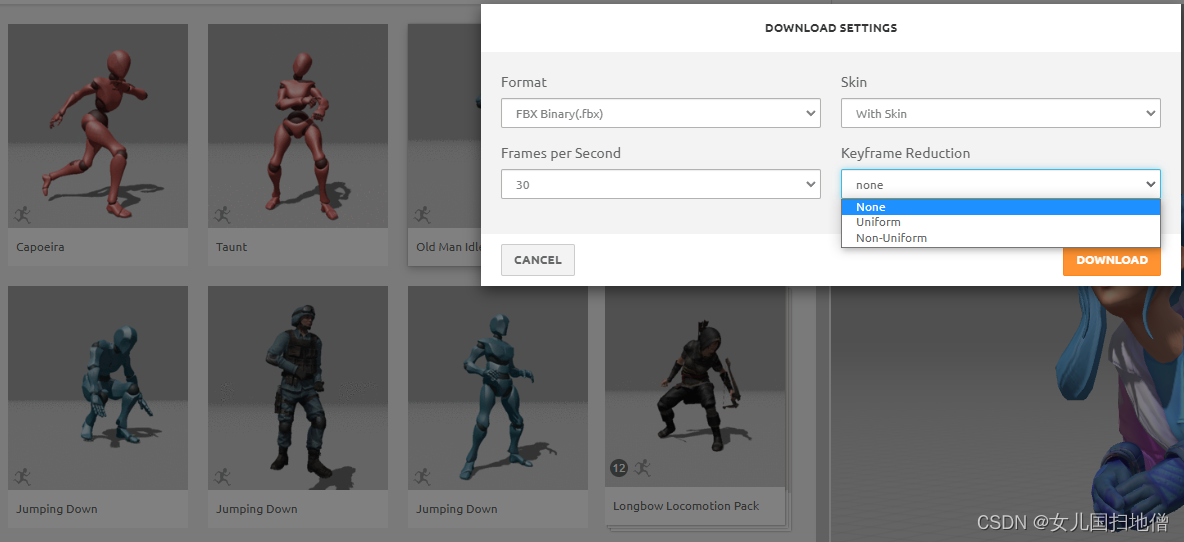Collapse the Keyframe Reduction dropdown
The width and height of the screenshot is (1184, 542).
[x=1001, y=184]
